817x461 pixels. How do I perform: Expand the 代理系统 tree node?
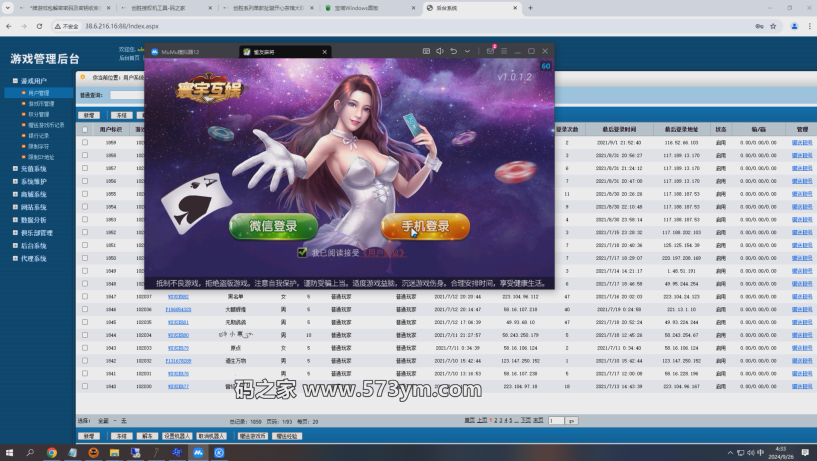[x=15, y=258]
